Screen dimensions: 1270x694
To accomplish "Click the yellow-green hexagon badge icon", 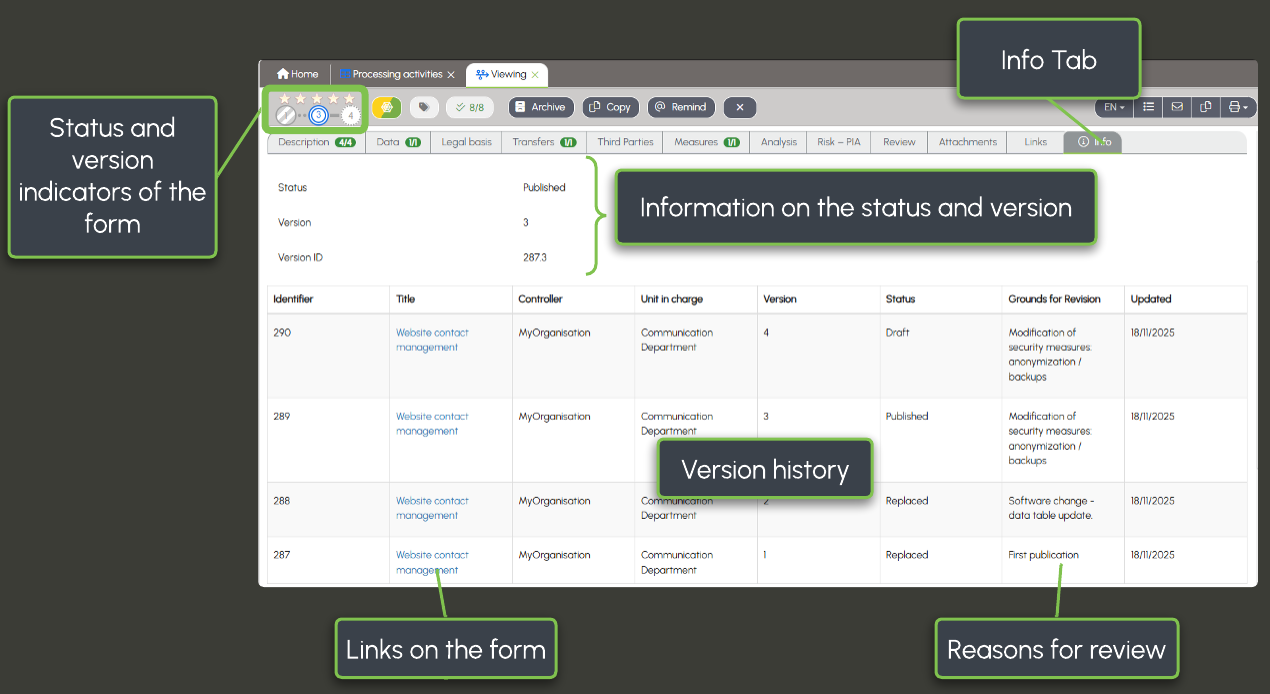I will coord(387,108).
